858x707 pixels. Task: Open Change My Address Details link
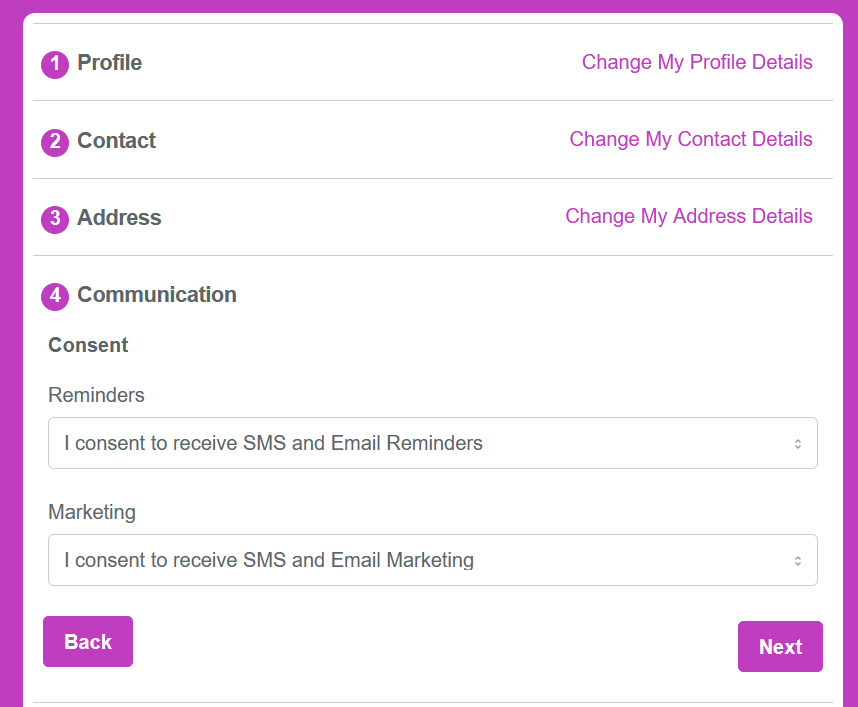688,217
